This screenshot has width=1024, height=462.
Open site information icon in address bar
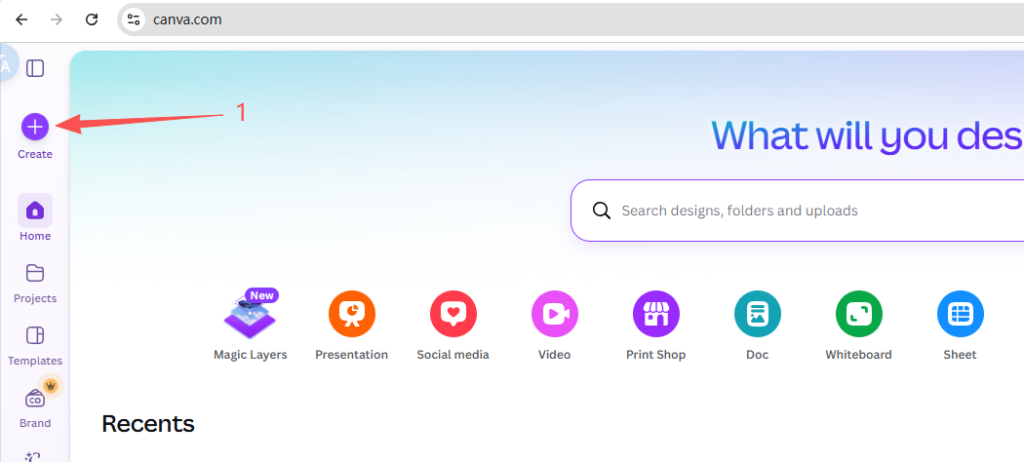point(135,20)
